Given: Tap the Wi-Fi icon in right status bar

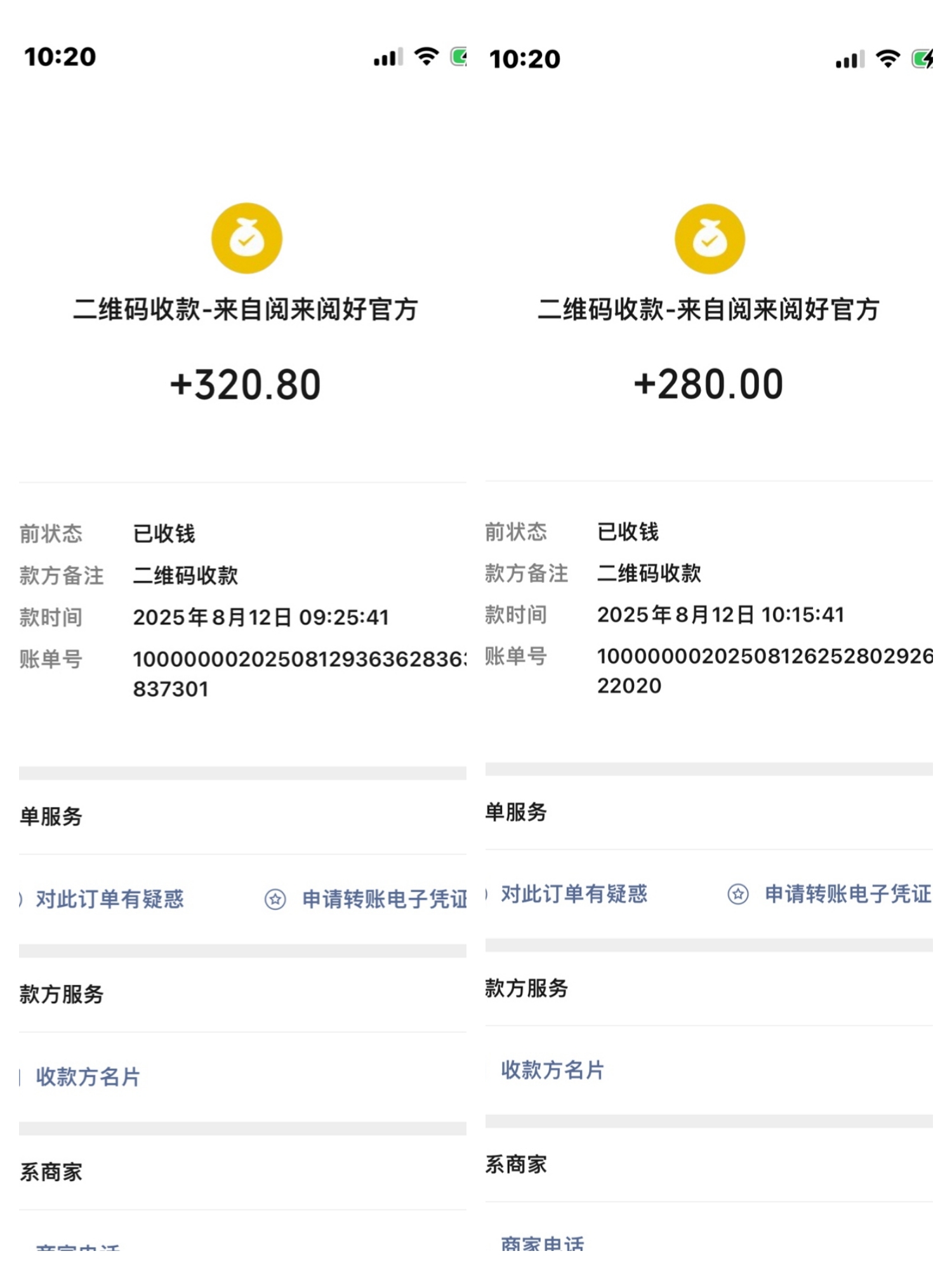Looking at the screenshot, I should pyautogui.click(x=888, y=59).
